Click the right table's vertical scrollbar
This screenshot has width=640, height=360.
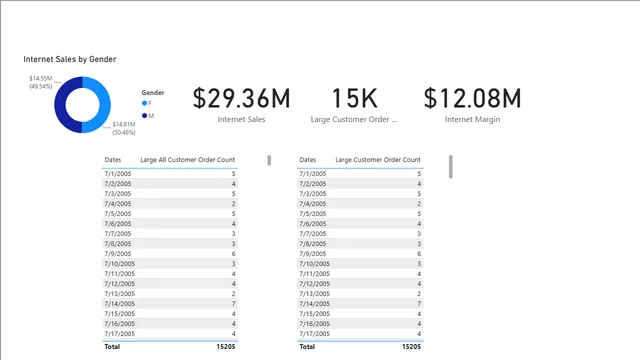[x=451, y=167]
